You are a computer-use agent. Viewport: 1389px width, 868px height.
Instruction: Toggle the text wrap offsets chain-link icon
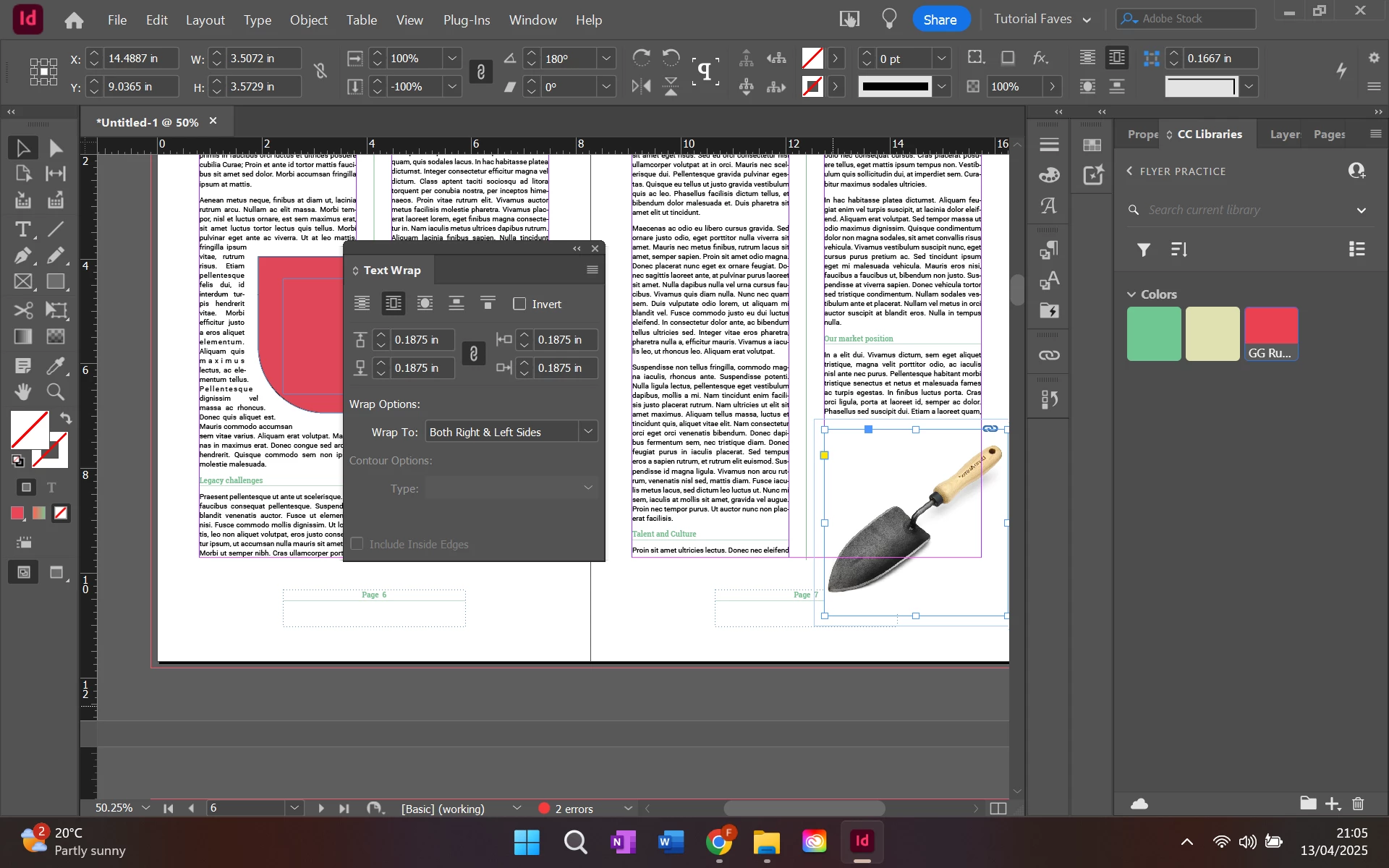click(474, 354)
